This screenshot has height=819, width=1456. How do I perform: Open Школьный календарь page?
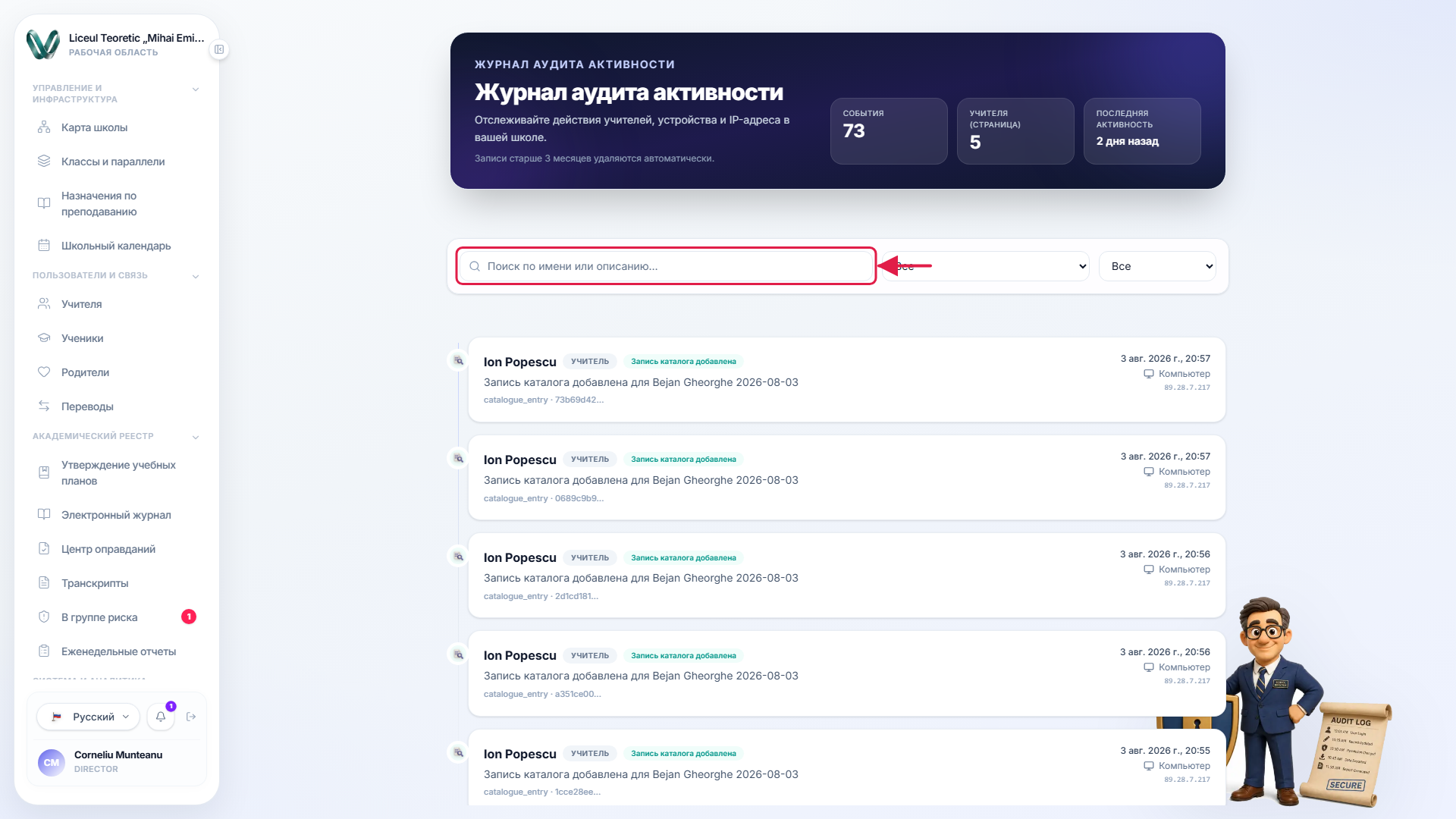point(117,246)
